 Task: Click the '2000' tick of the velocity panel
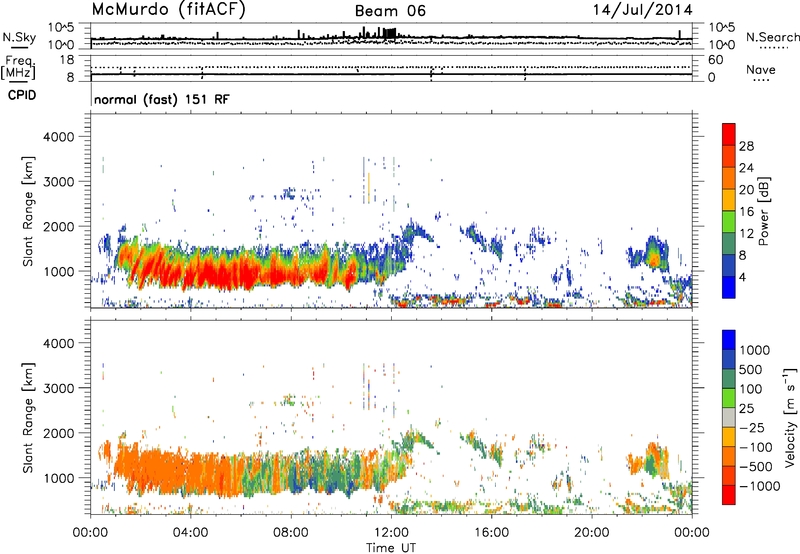(x=58, y=433)
